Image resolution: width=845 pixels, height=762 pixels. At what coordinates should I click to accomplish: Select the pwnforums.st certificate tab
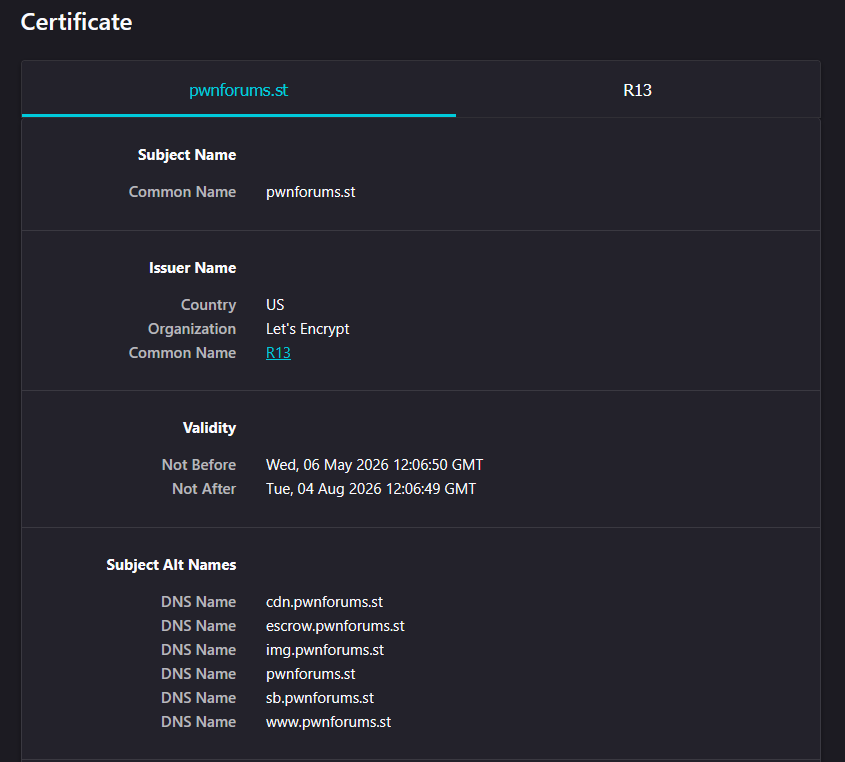coord(239,90)
